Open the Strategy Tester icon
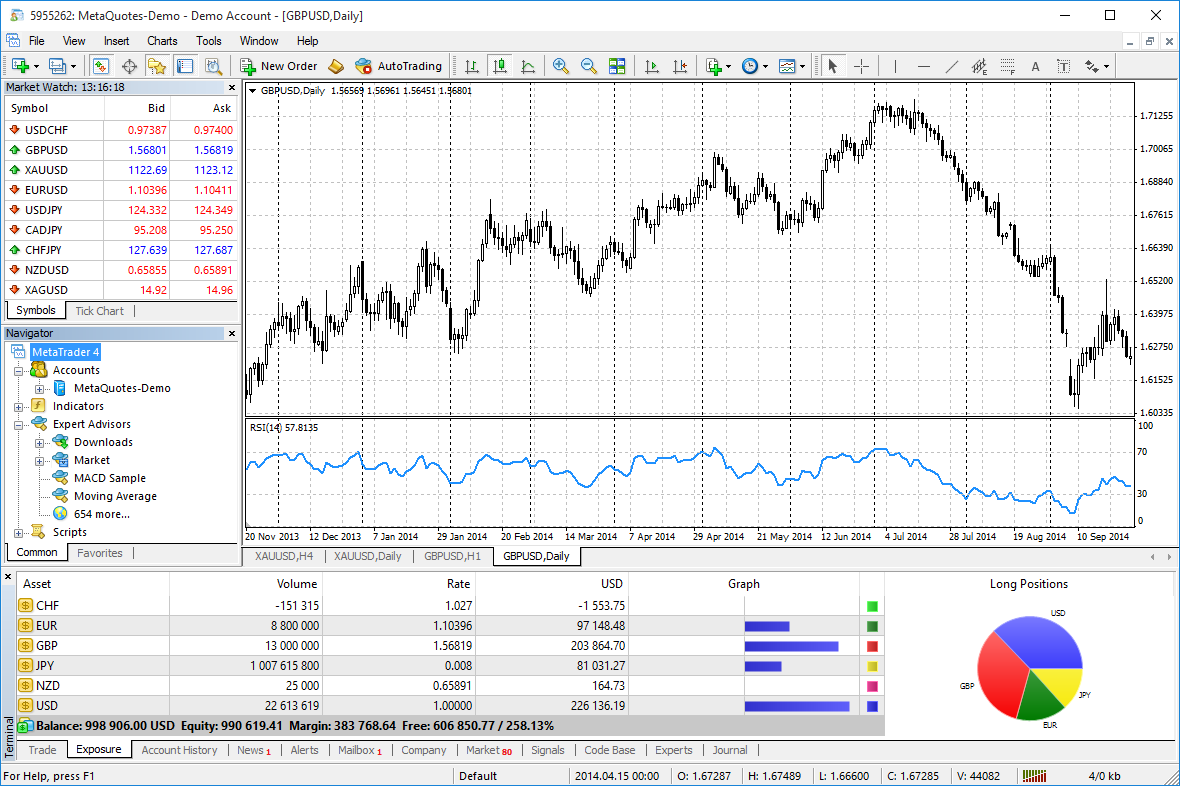Screen dimensions: 1180x786 coord(213,66)
